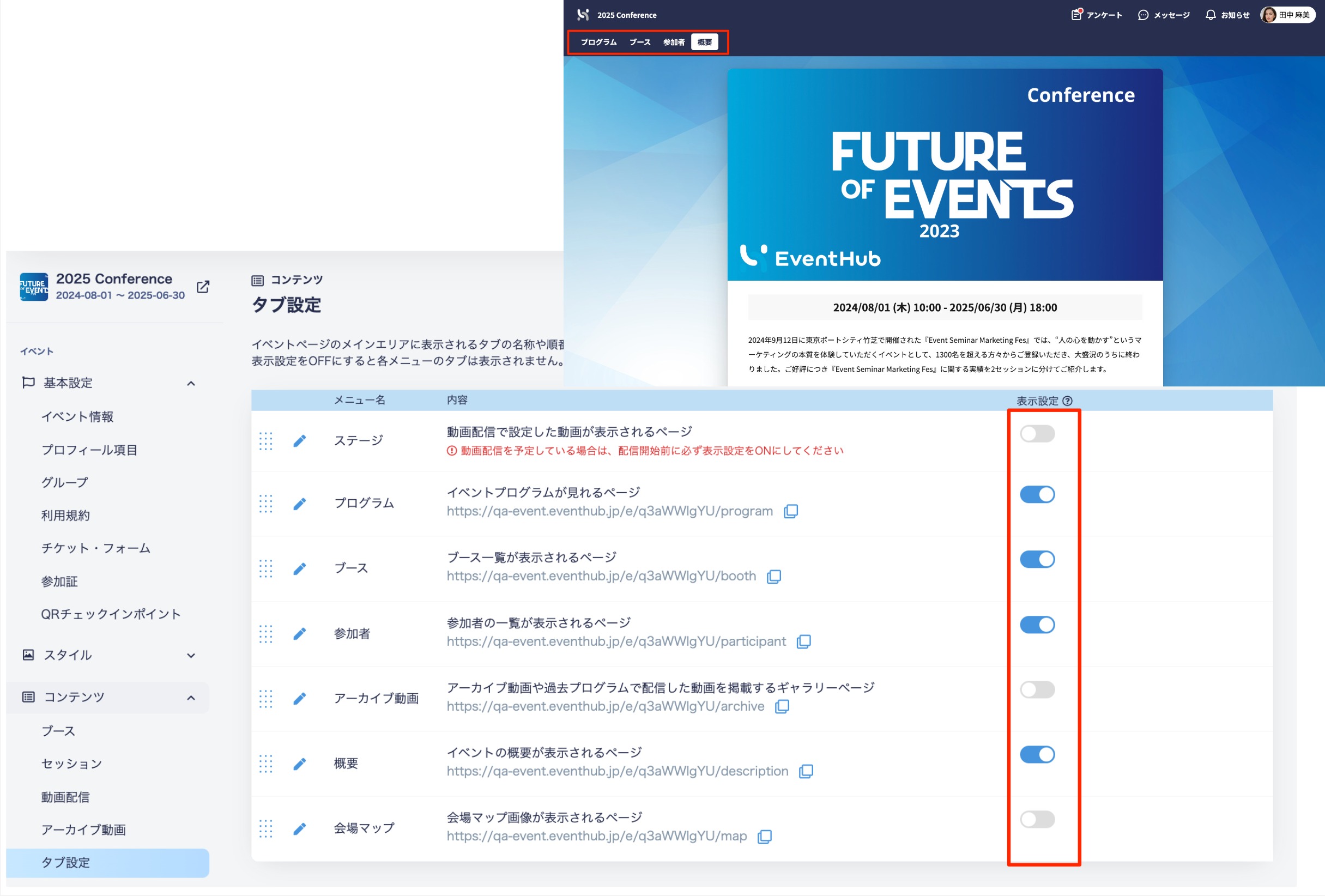This screenshot has height=896, width=1325.
Task: Copy the archive page URL
Action: coord(782,707)
